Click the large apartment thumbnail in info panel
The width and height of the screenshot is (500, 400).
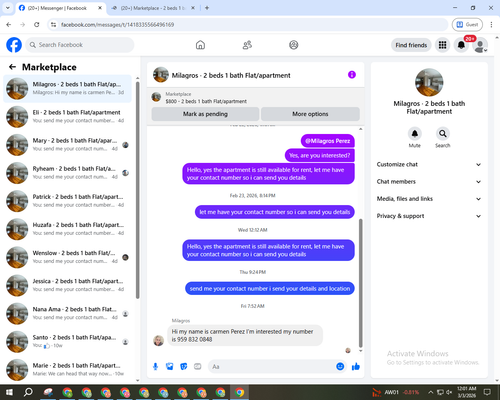pos(429,83)
